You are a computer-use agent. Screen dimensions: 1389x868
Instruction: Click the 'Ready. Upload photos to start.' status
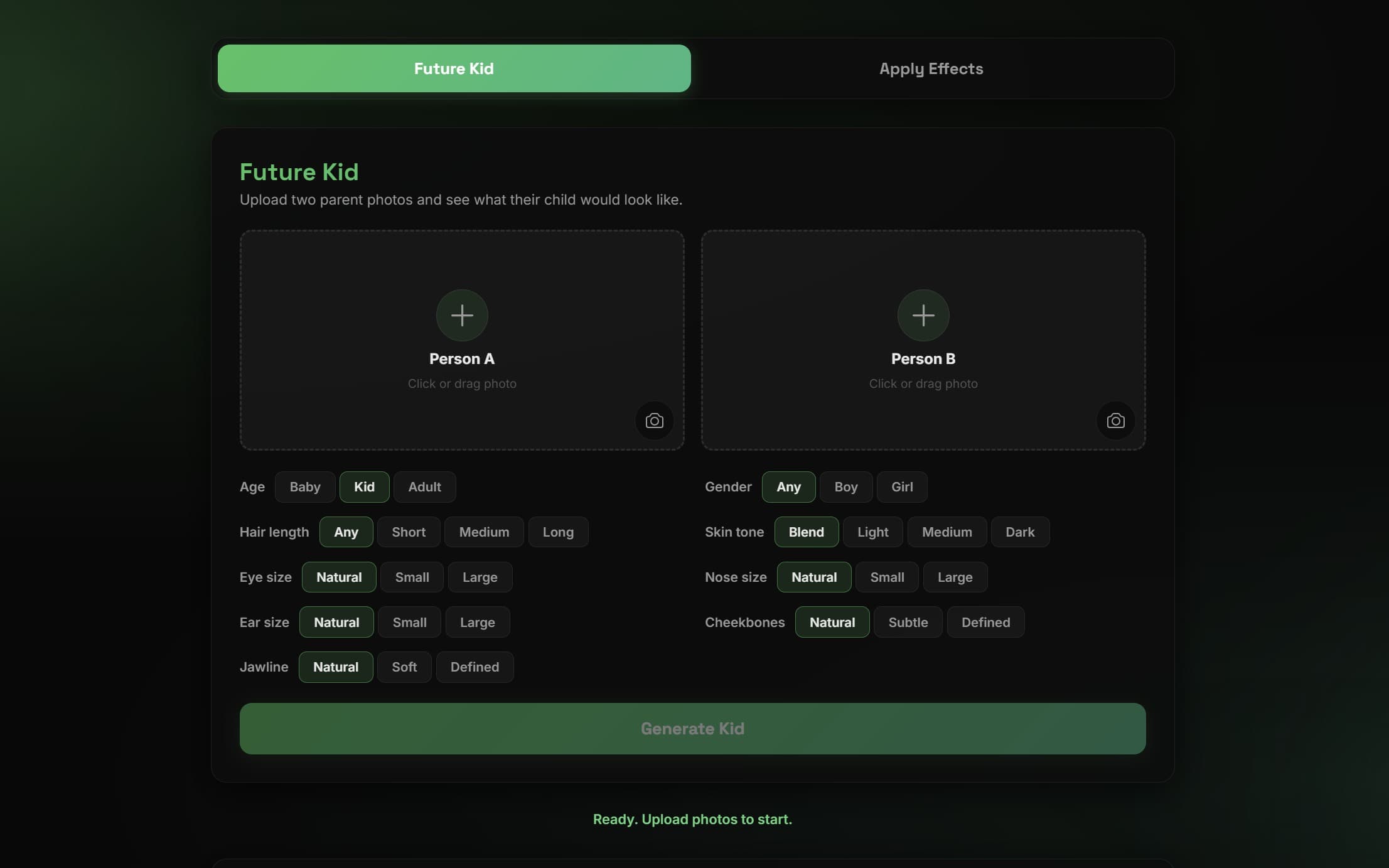[692, 820]
